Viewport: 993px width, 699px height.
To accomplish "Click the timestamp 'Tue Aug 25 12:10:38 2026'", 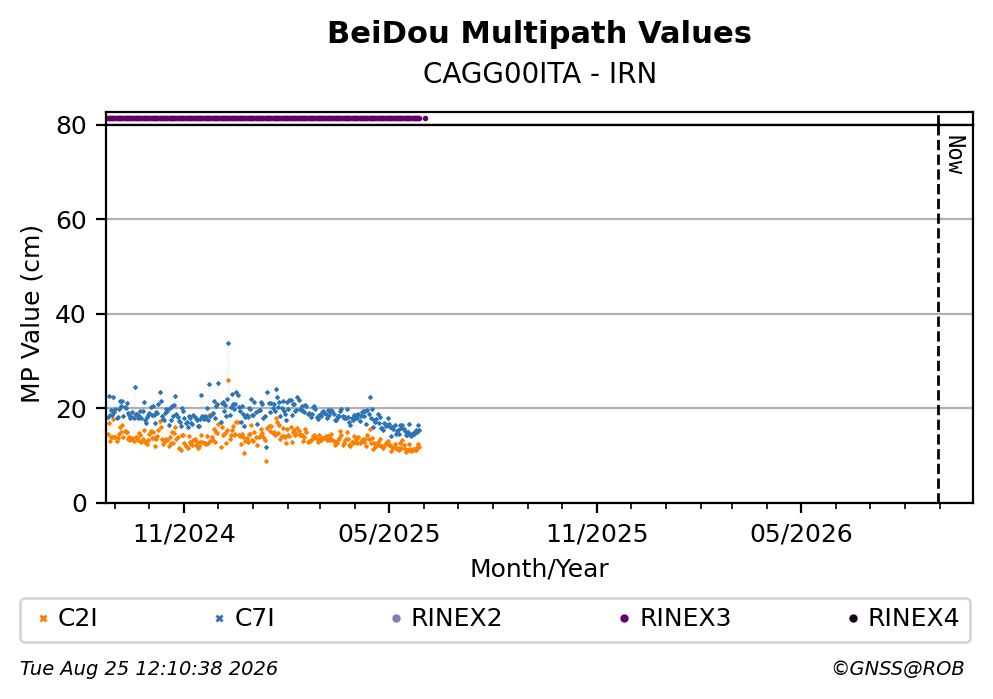I will point(149,669).
